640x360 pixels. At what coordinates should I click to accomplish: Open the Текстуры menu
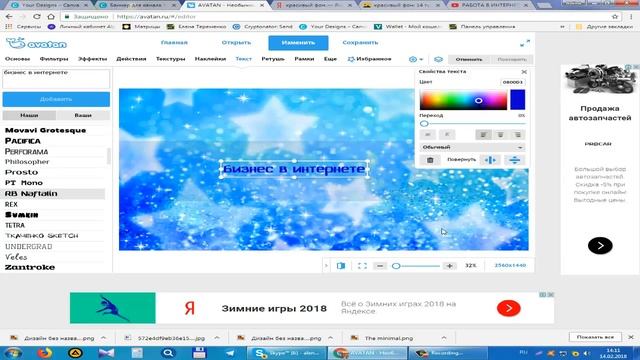tap(171, 59)
